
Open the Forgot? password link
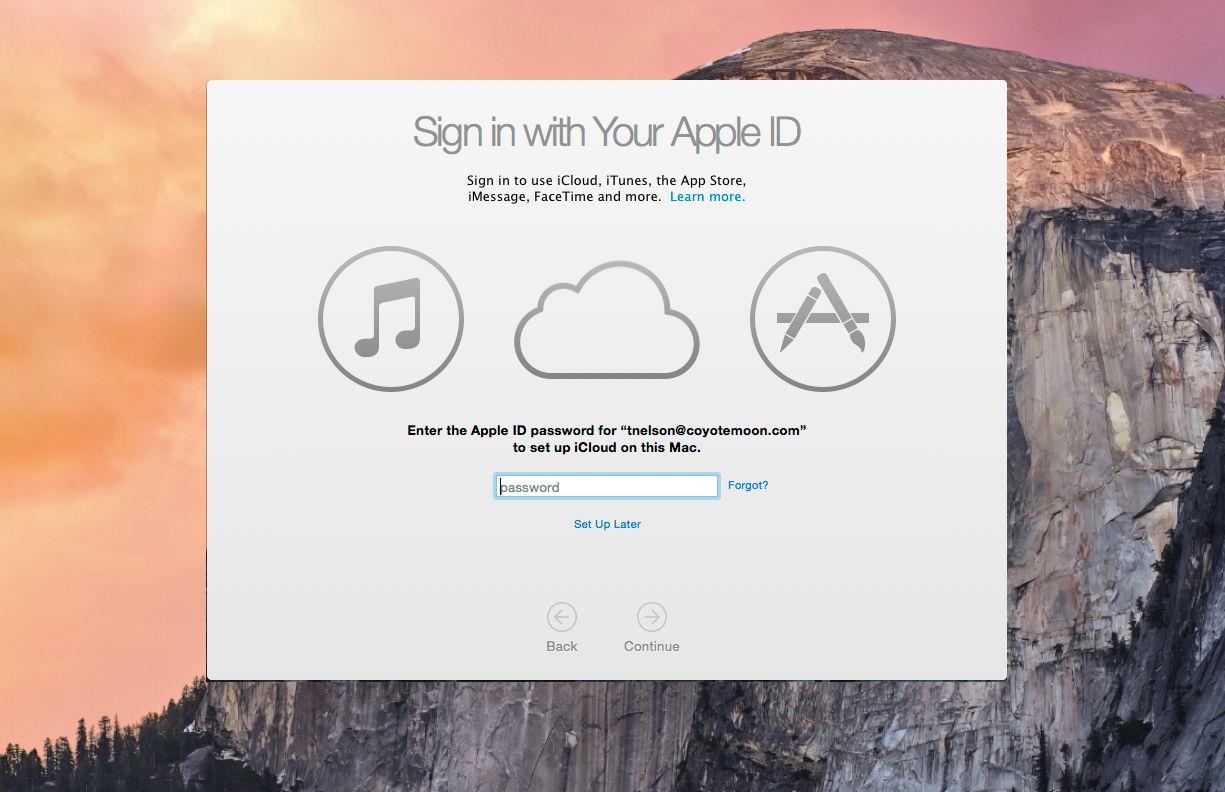point(748,485)
